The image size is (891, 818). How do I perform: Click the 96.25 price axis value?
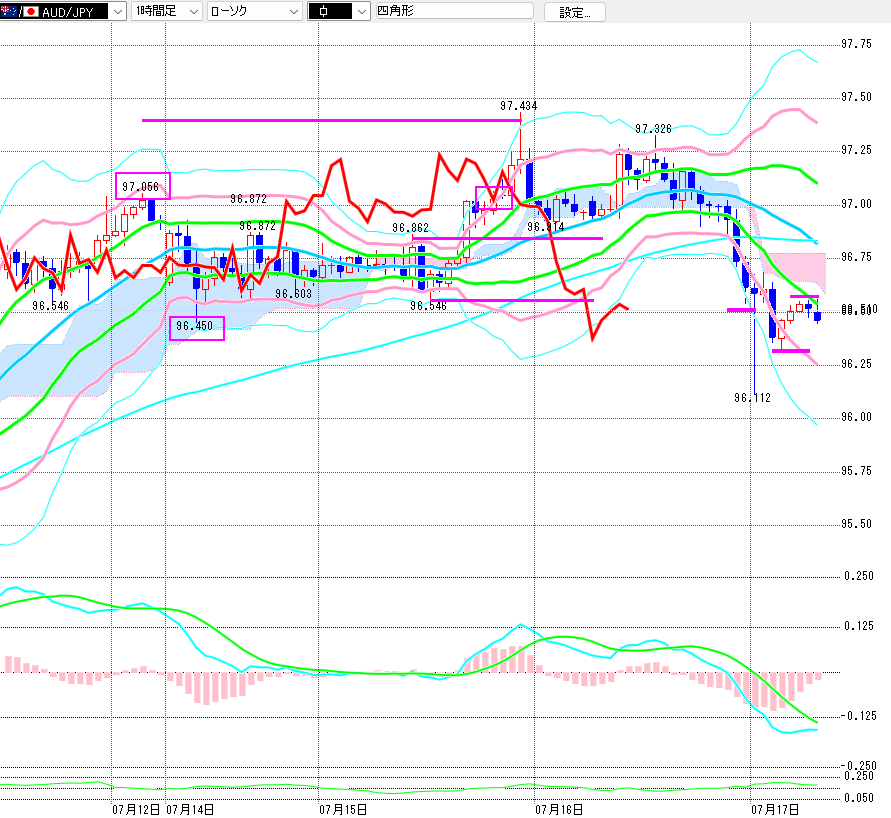tap(856, 364)
